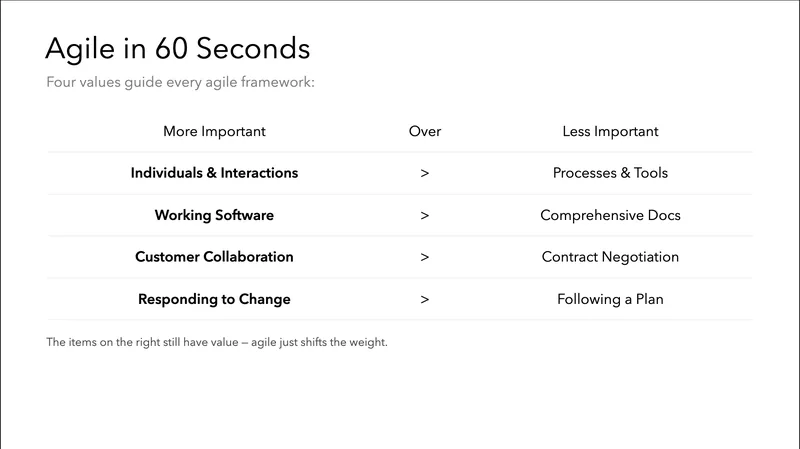Click the '>' symbol in the Working Software row
Viewport: 800px width, 449px height.
click(x=425, y=215)
